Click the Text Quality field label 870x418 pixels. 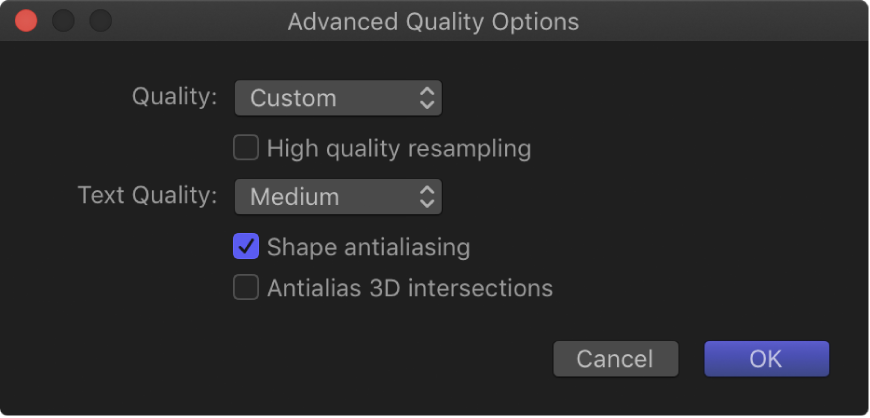(147, 196)
